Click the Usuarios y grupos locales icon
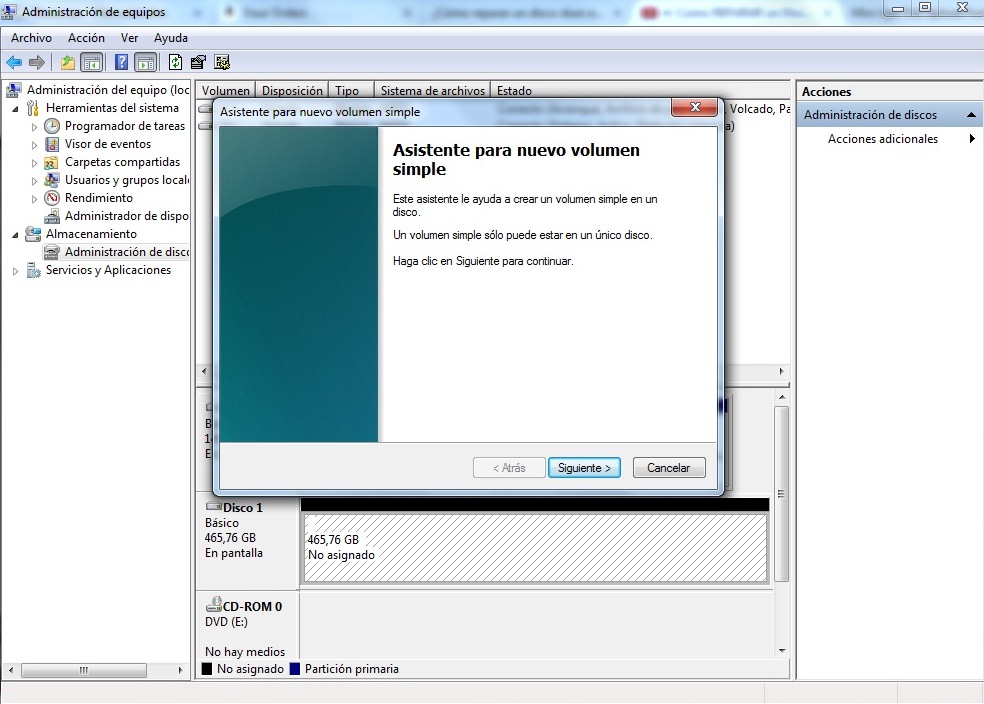This screenshot has width=984, height=704. click(52, 180)
